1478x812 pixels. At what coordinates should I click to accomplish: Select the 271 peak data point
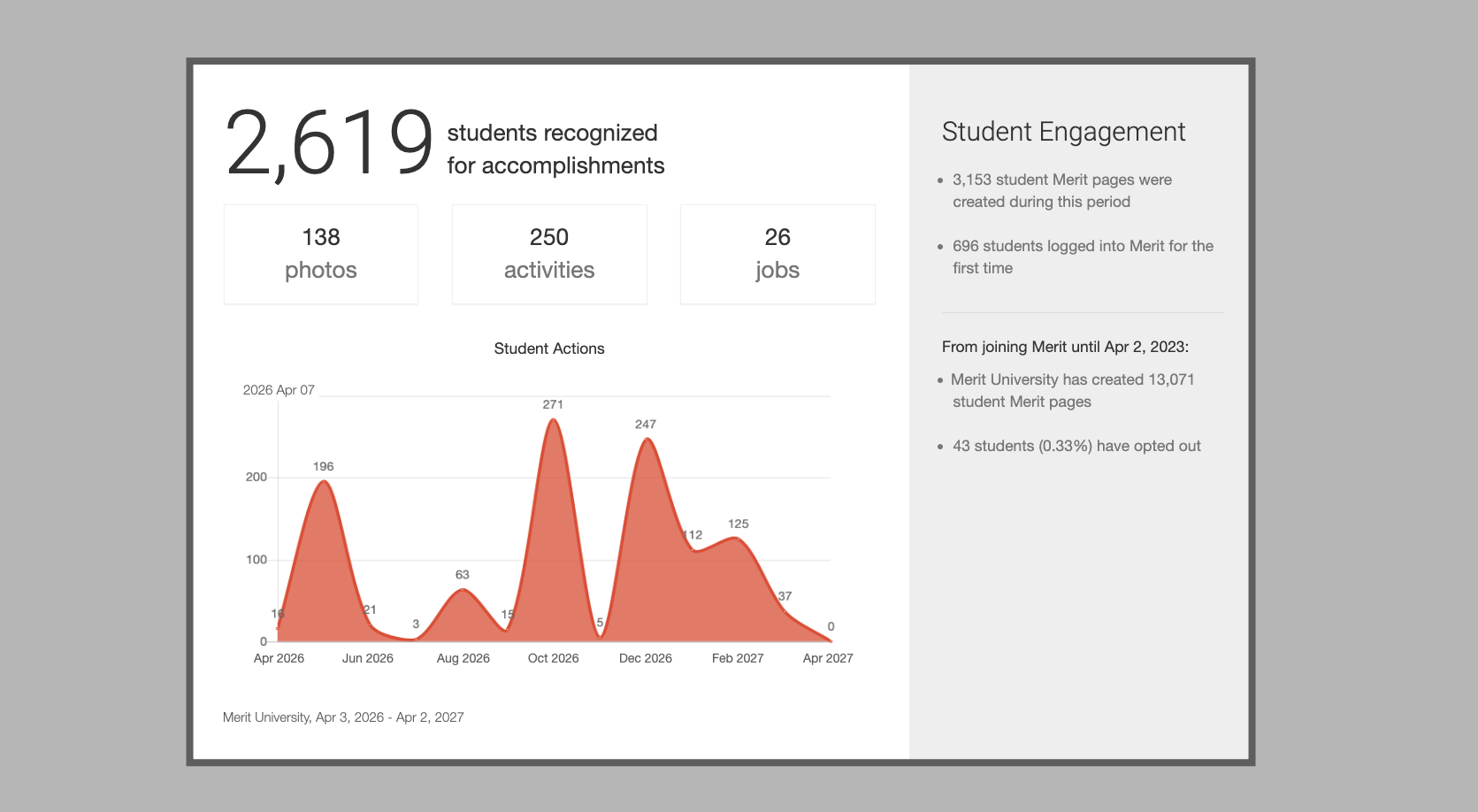554,419
